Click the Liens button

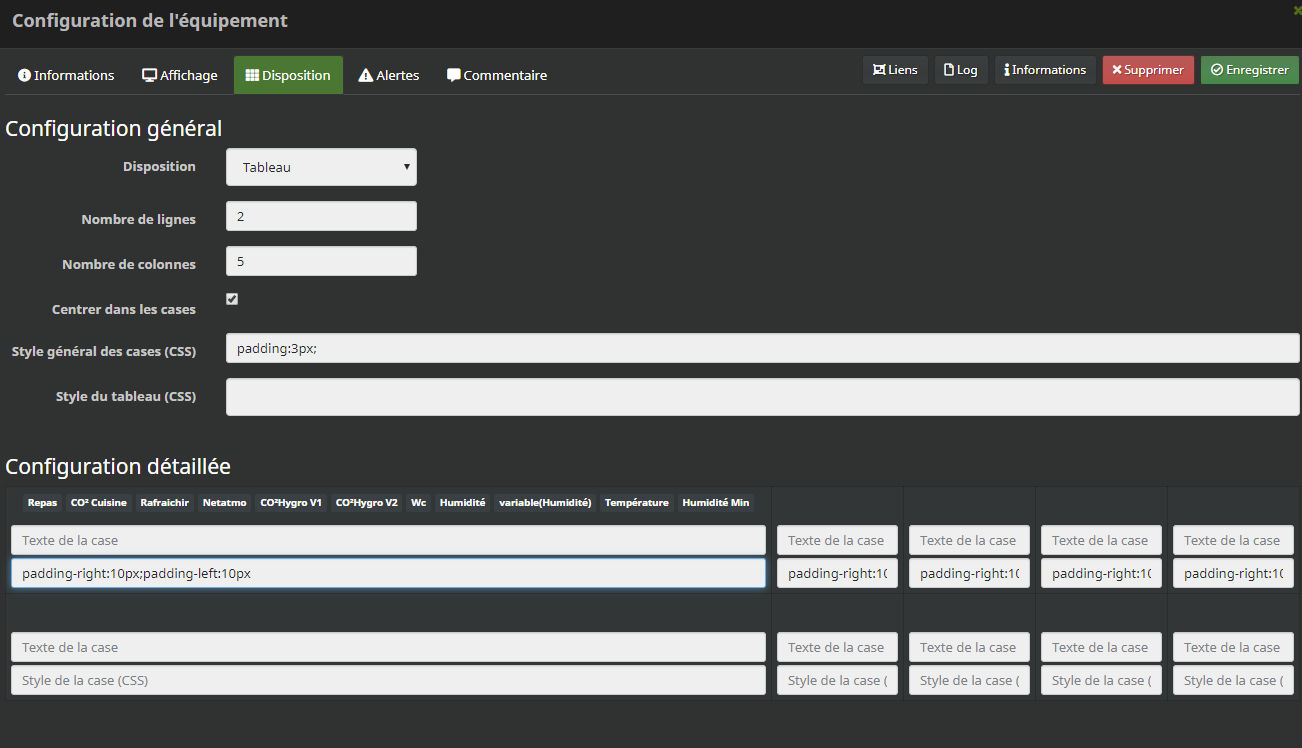(895, 70)
